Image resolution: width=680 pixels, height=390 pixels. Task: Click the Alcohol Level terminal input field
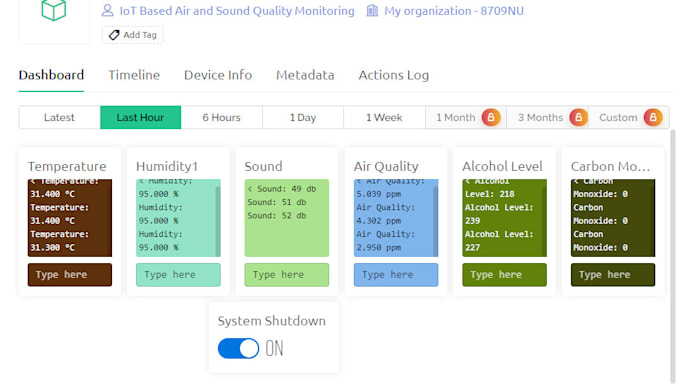(504, 275)
